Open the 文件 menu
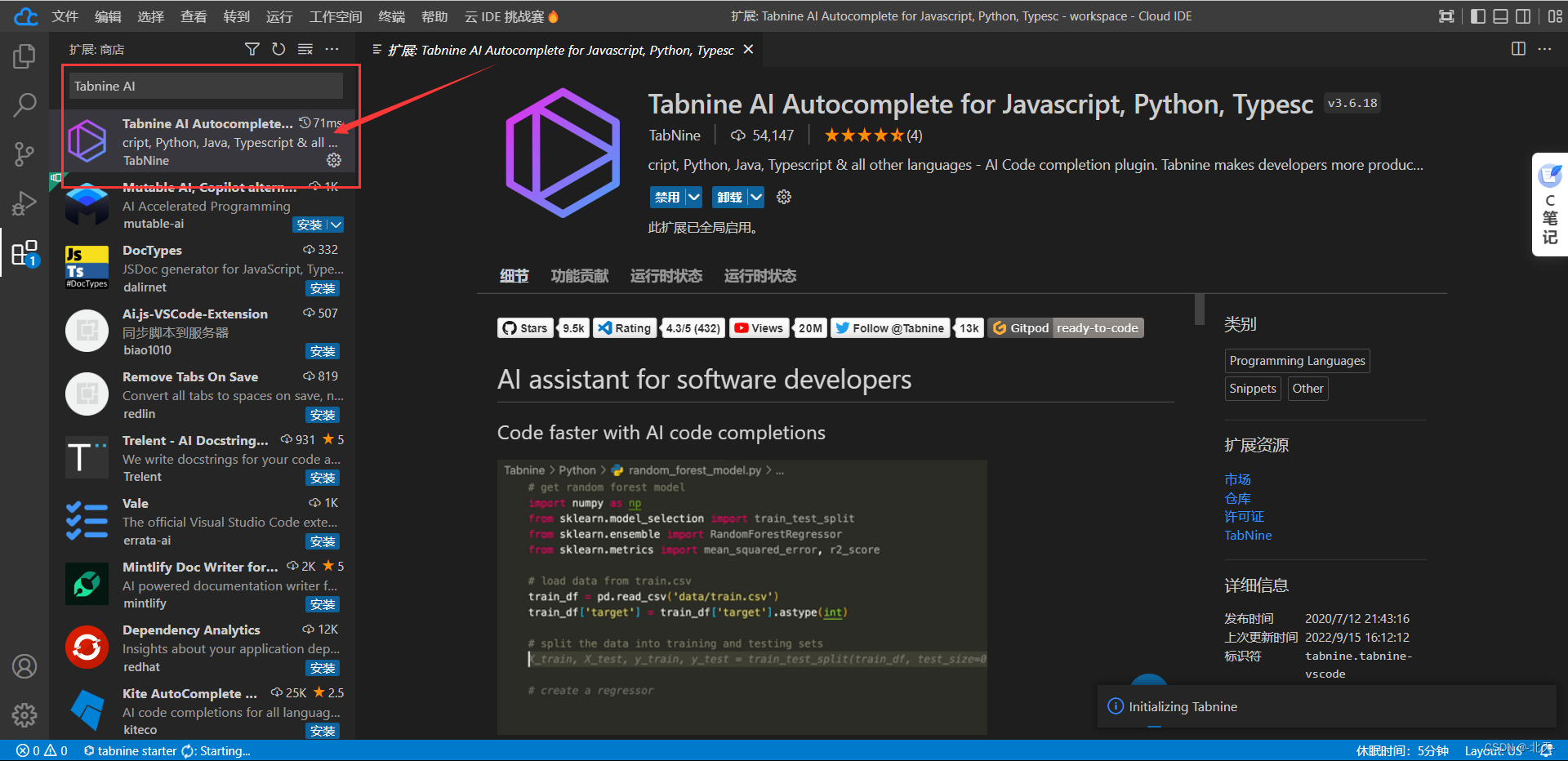 65,16
